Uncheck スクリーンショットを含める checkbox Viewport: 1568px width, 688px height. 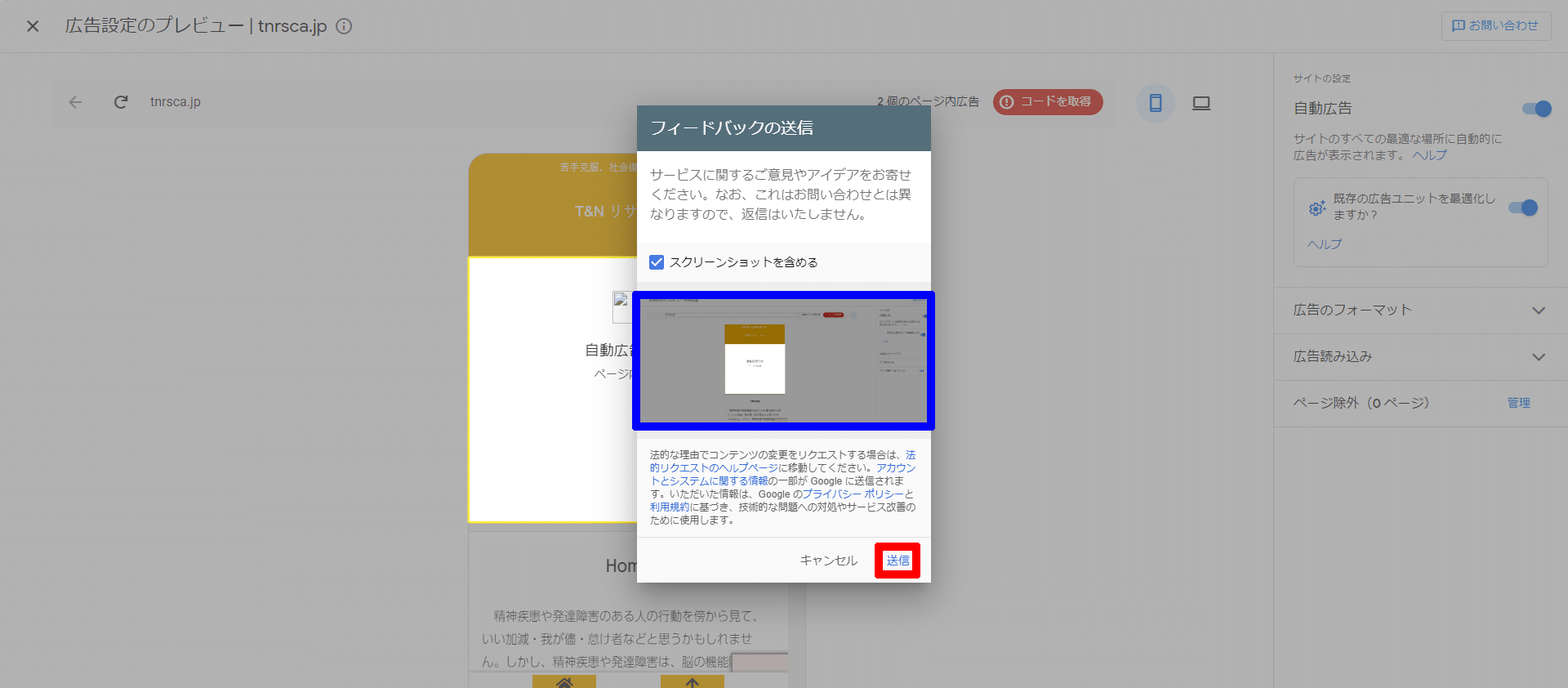tap(657, 262)
